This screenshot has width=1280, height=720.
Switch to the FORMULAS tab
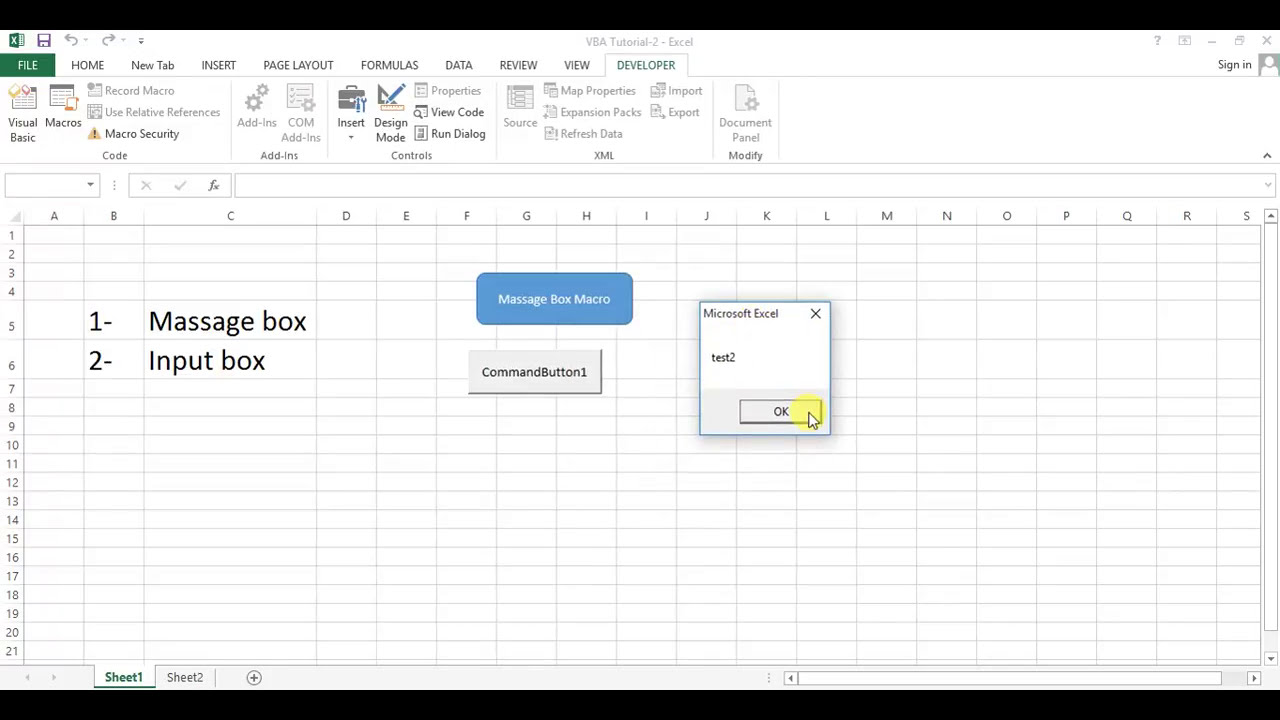pos(389,65)
